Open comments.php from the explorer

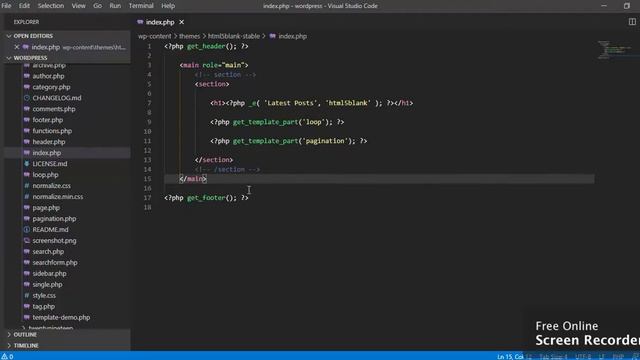coord(54,109)
